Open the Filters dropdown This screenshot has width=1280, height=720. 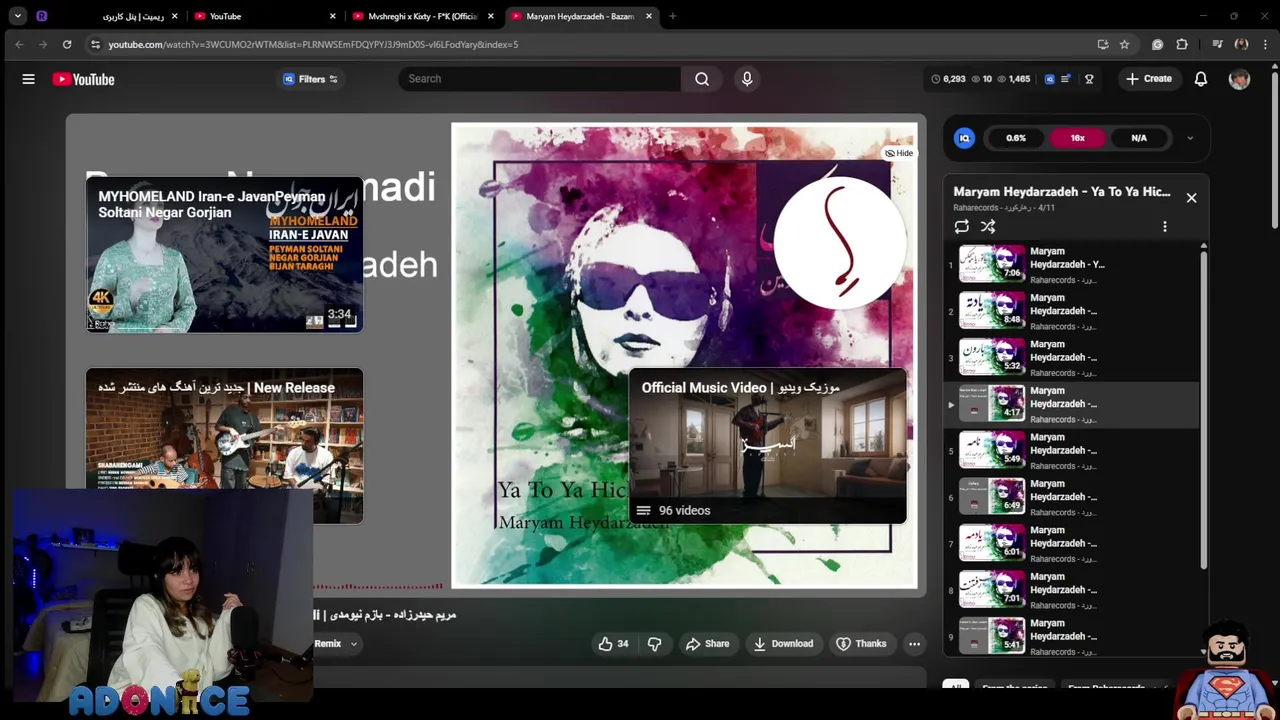click(310, 79)
